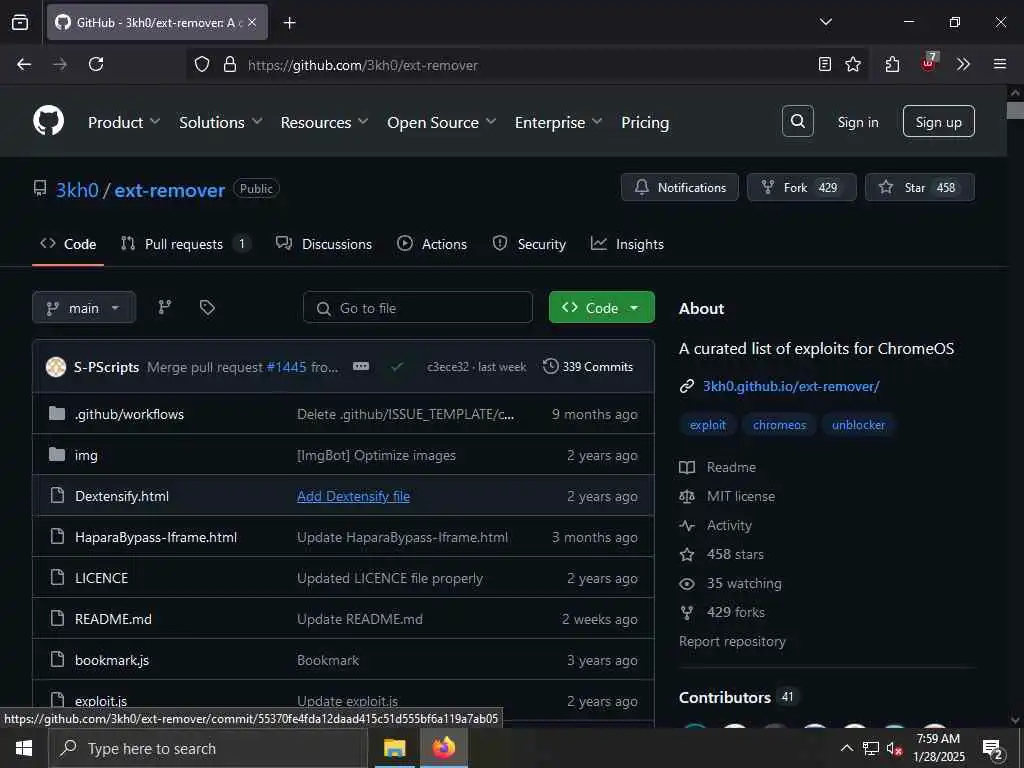Click the Firefox back arrow

tap(24, 64)
